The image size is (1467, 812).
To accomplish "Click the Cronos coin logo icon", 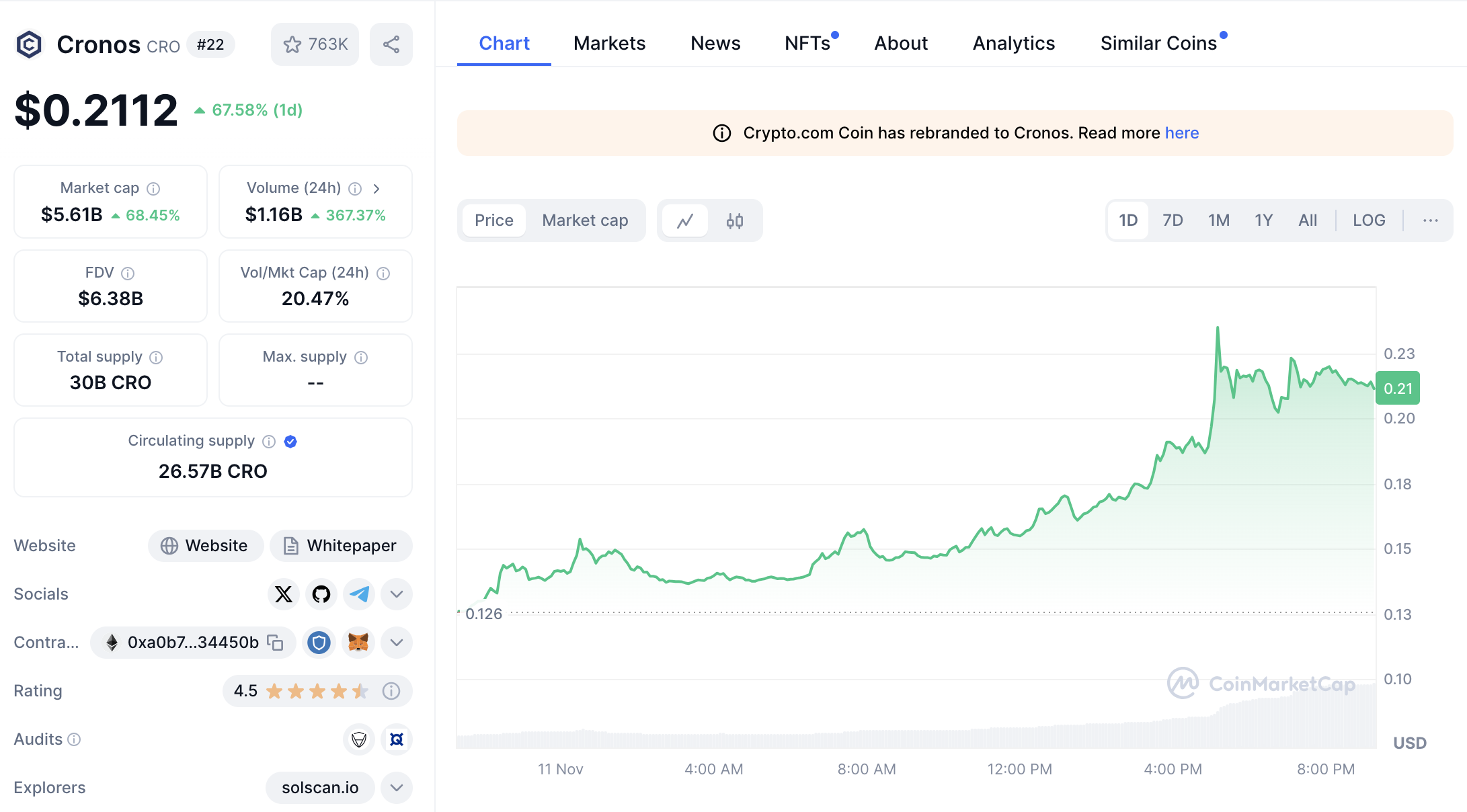I will click(x=29, y=44).
